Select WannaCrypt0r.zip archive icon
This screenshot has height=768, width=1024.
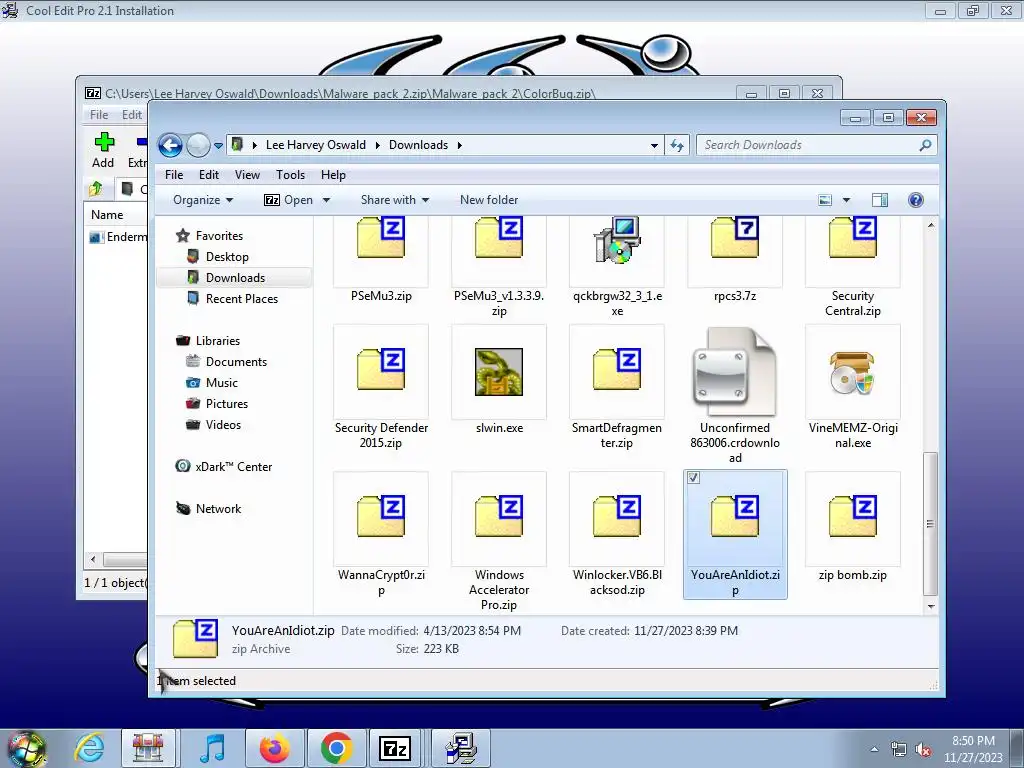tap(381, 517)
